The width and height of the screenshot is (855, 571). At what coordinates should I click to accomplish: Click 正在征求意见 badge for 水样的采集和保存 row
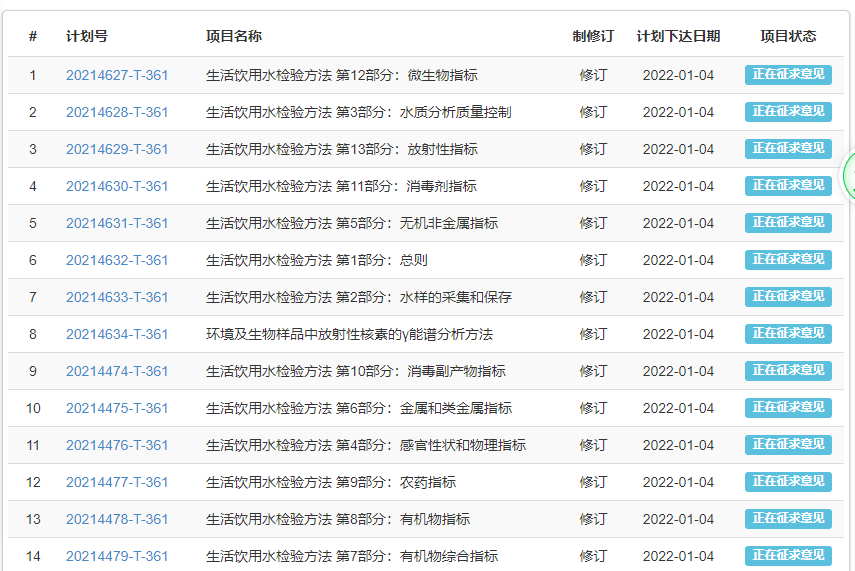pyautogui.click(x=788, y=297)
